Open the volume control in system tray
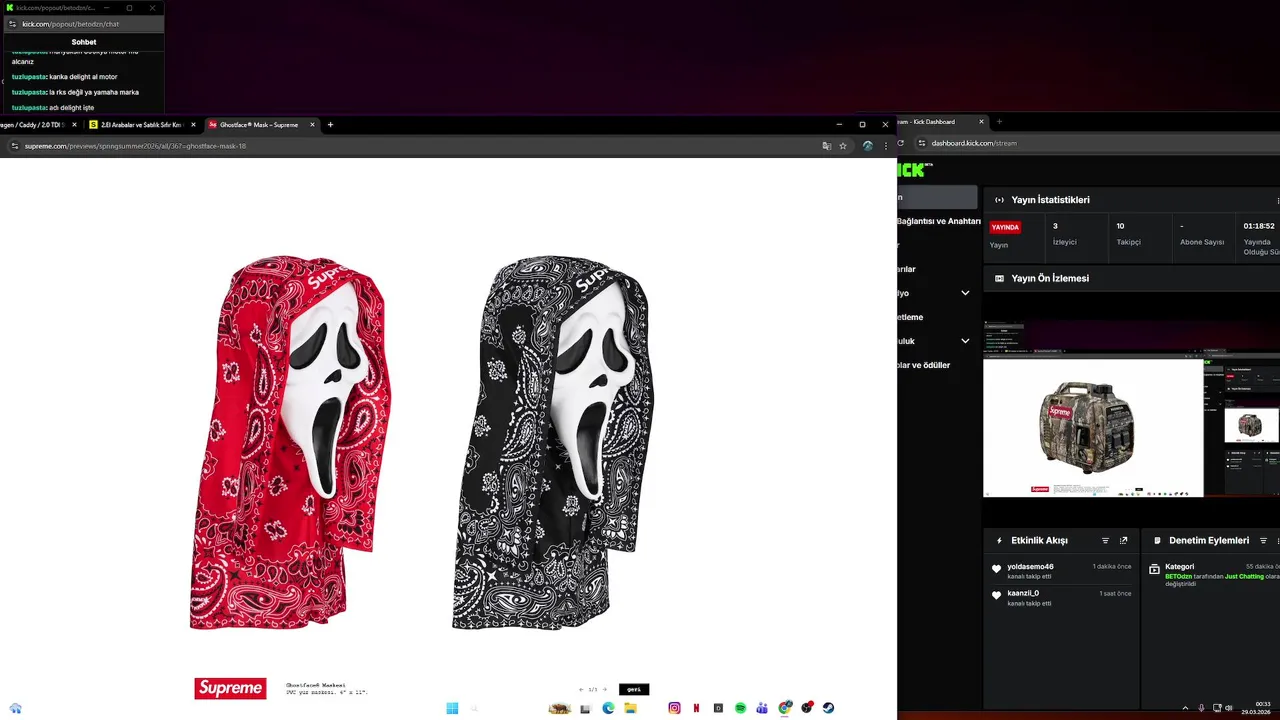The height and width of the screenshot is (720, 1280). [1229, 708]
